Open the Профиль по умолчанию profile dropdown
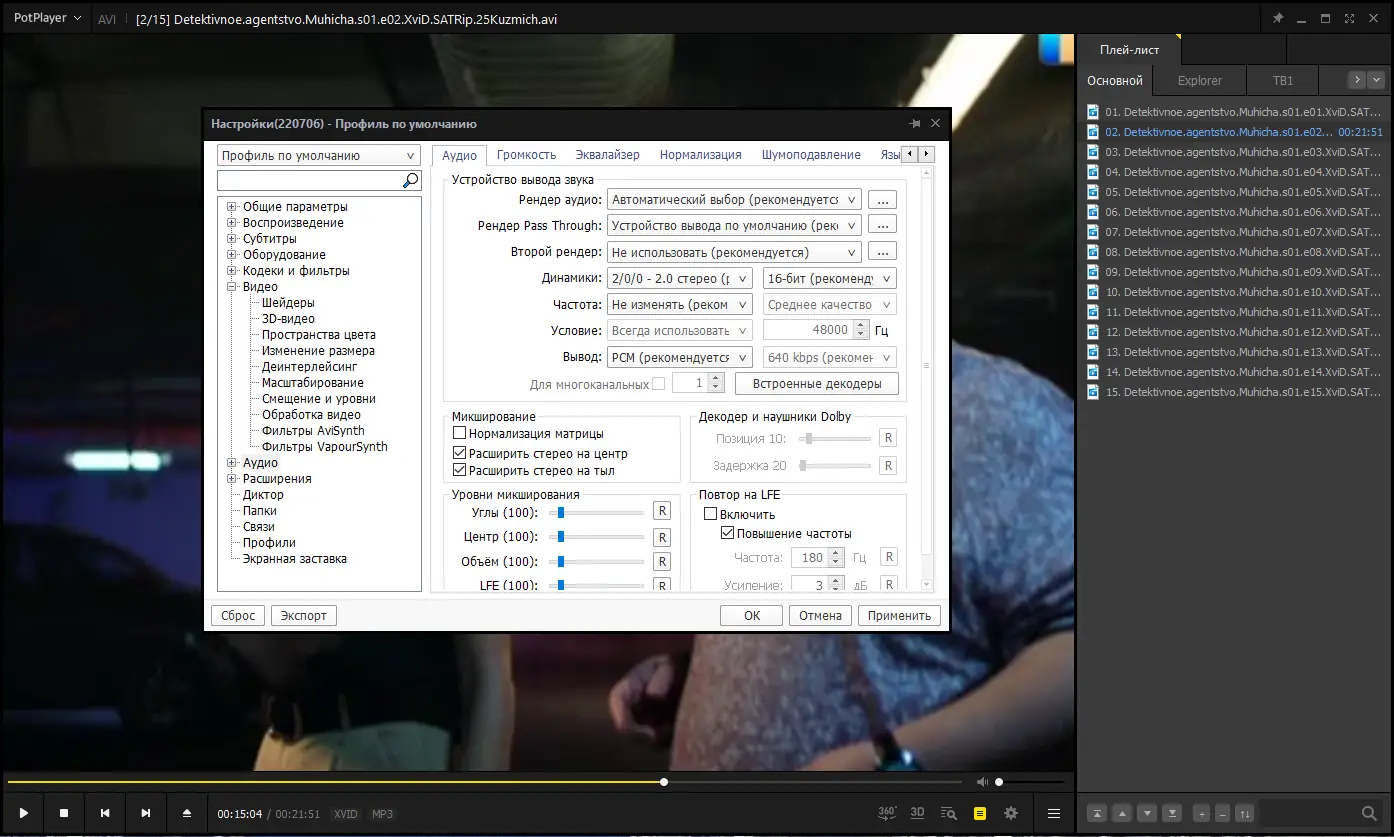 (x=319, y=156)
